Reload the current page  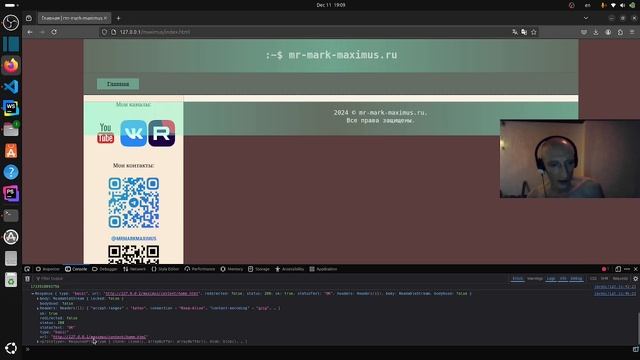[x=54, y=32]
